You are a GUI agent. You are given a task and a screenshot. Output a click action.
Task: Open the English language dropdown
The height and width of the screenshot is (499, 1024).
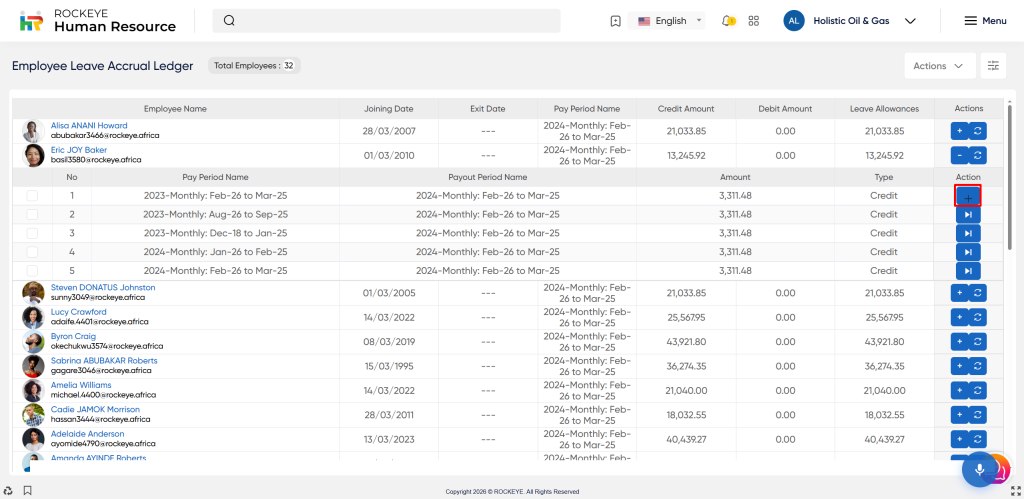click(670, 21)
